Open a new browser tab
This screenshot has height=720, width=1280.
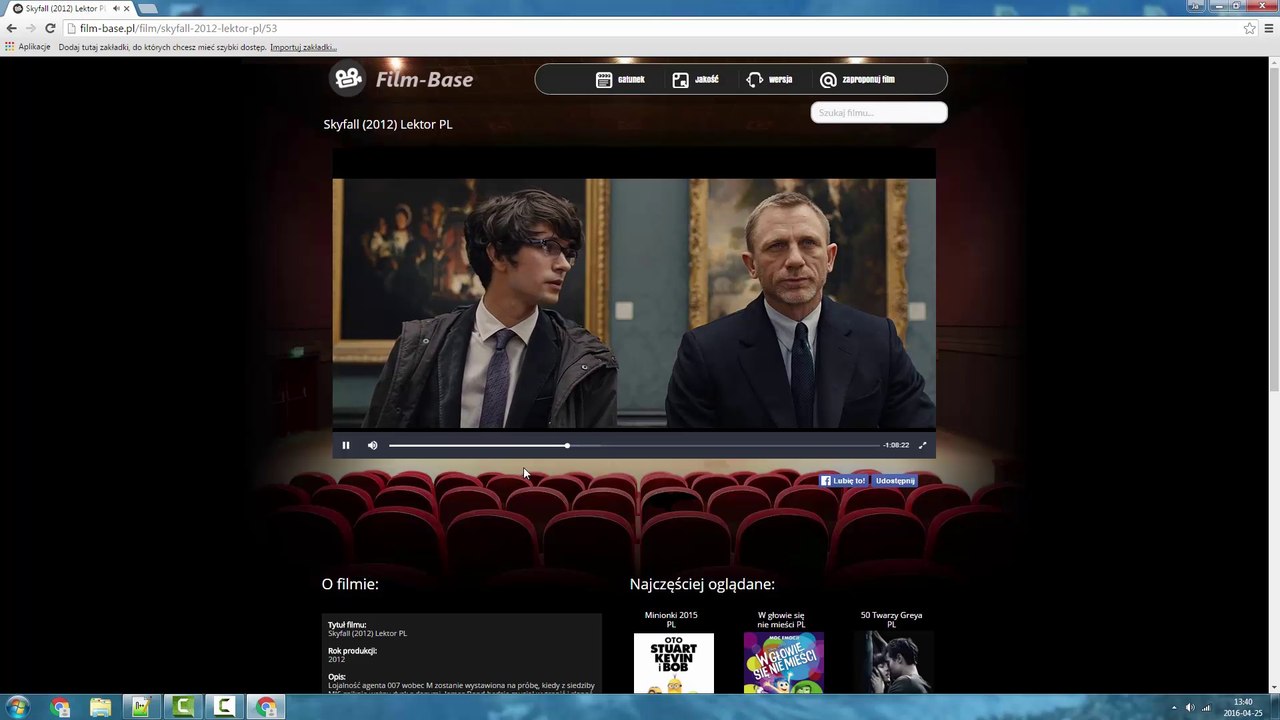coord(148,9)
